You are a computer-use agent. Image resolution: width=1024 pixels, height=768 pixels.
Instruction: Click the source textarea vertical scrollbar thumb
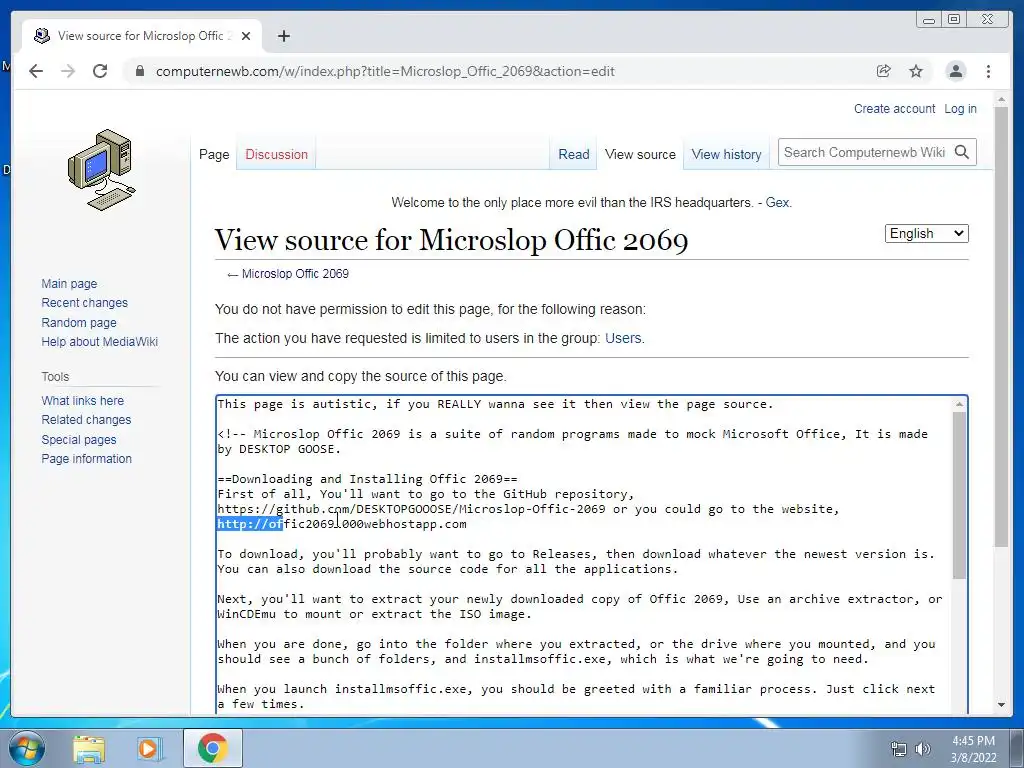point(959,495)
